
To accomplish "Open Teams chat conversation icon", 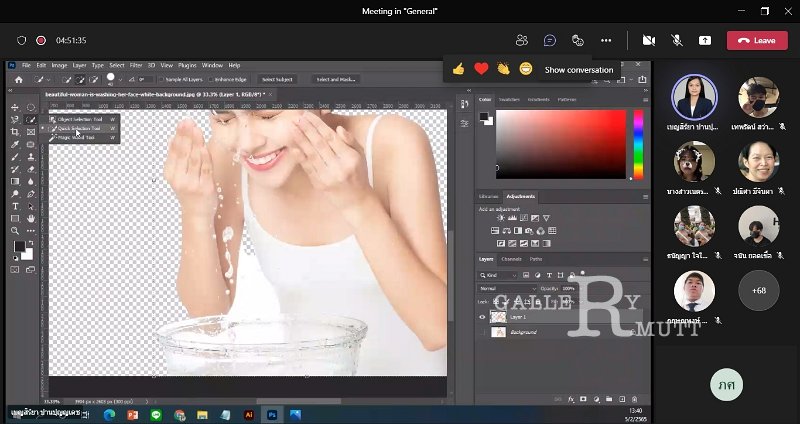I will point(549,40).
